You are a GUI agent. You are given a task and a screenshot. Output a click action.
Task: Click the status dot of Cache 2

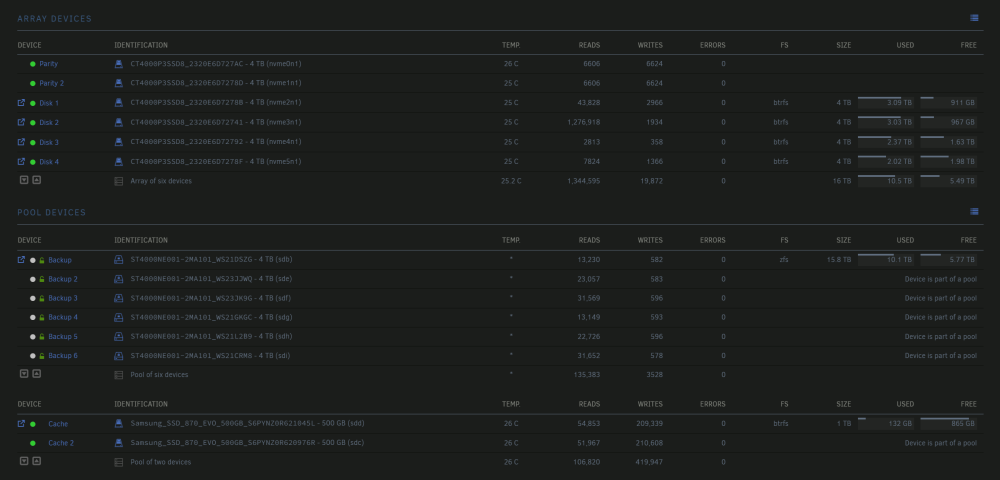33,443
